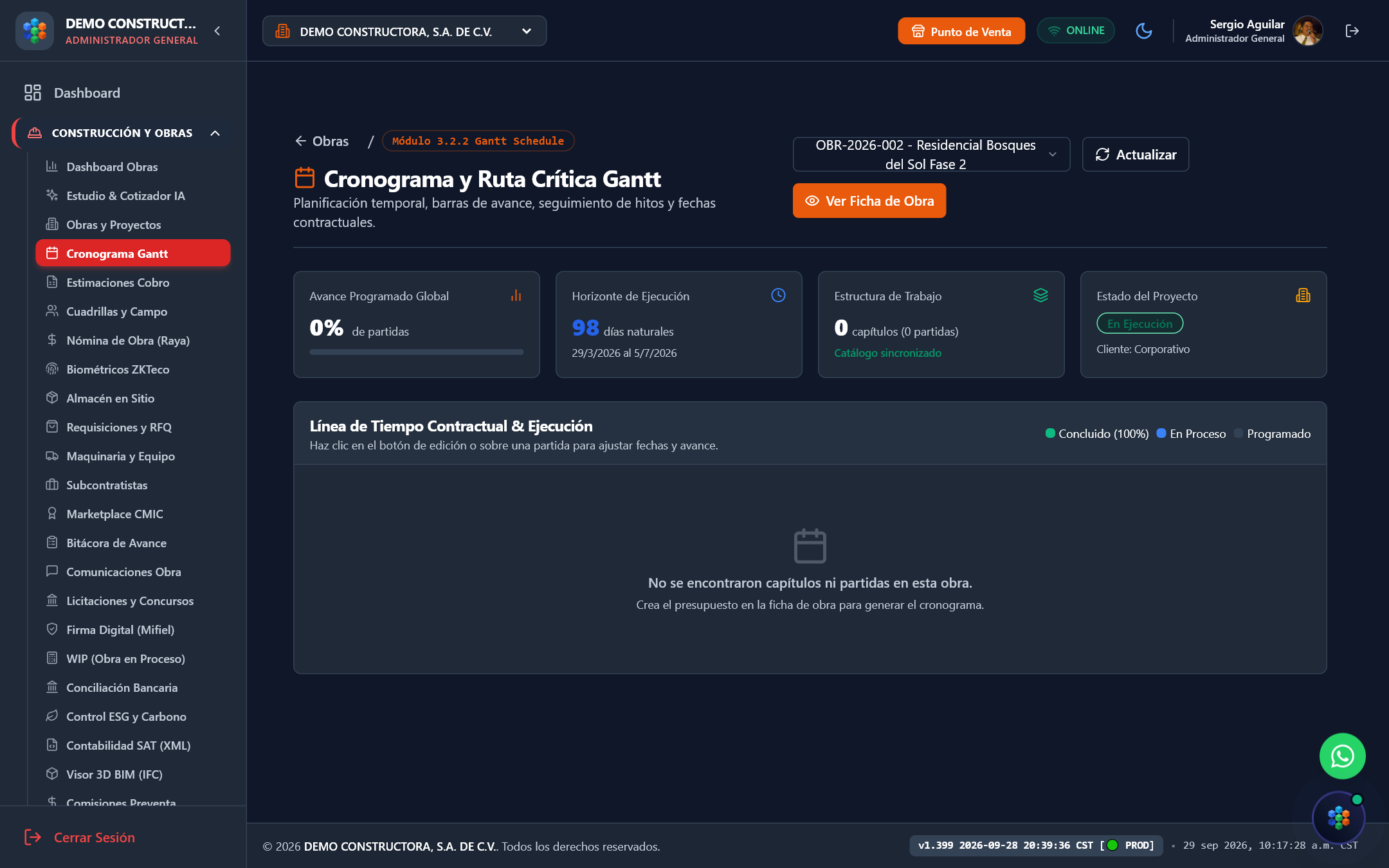Viewport: 1389px width, 868px height.
Task: Open WhatsApp chat floating button
Action: pyautogui.click(x=1342, y=756)
